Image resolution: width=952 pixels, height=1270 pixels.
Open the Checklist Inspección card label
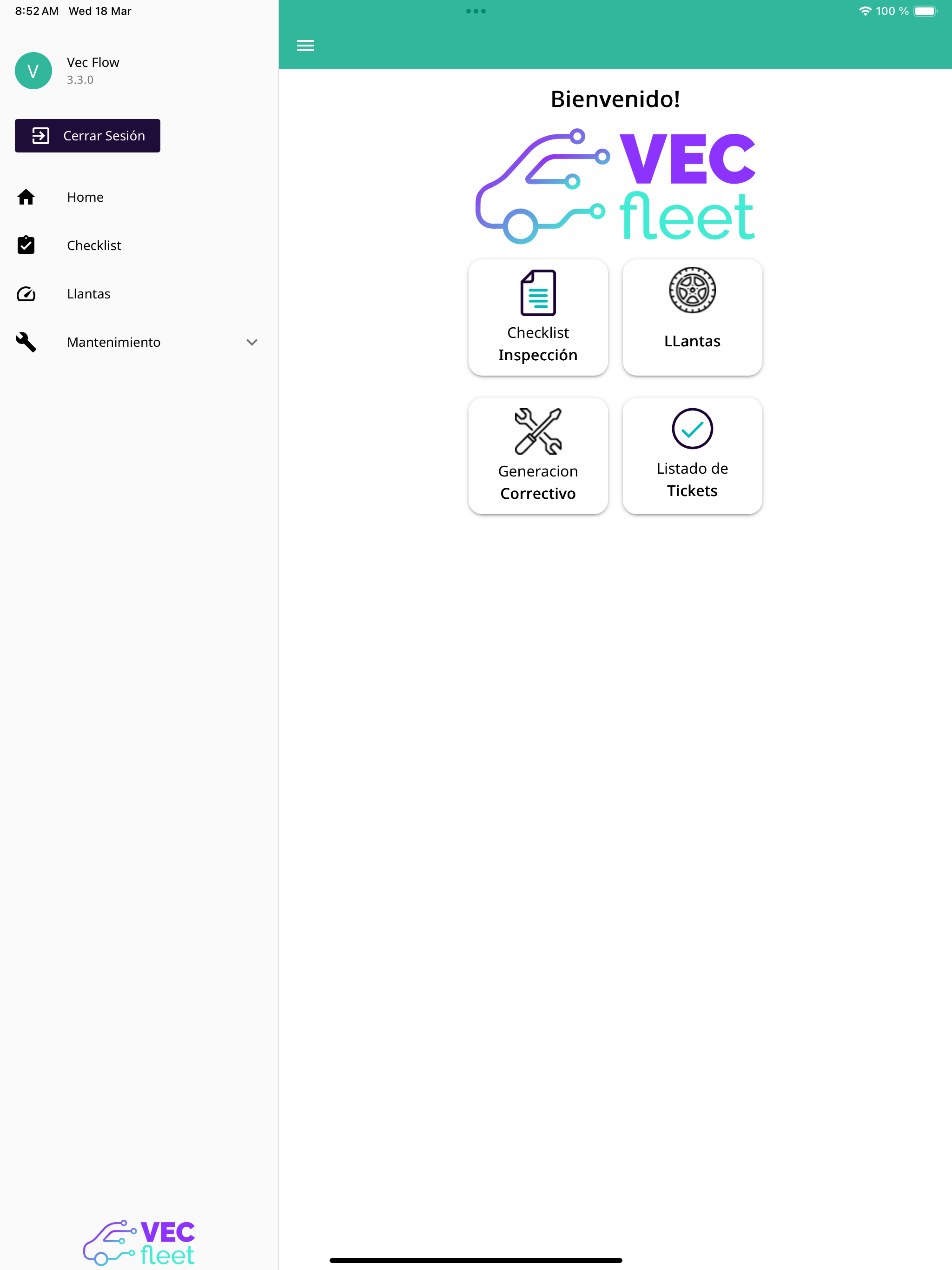click(x=538, y=344)
